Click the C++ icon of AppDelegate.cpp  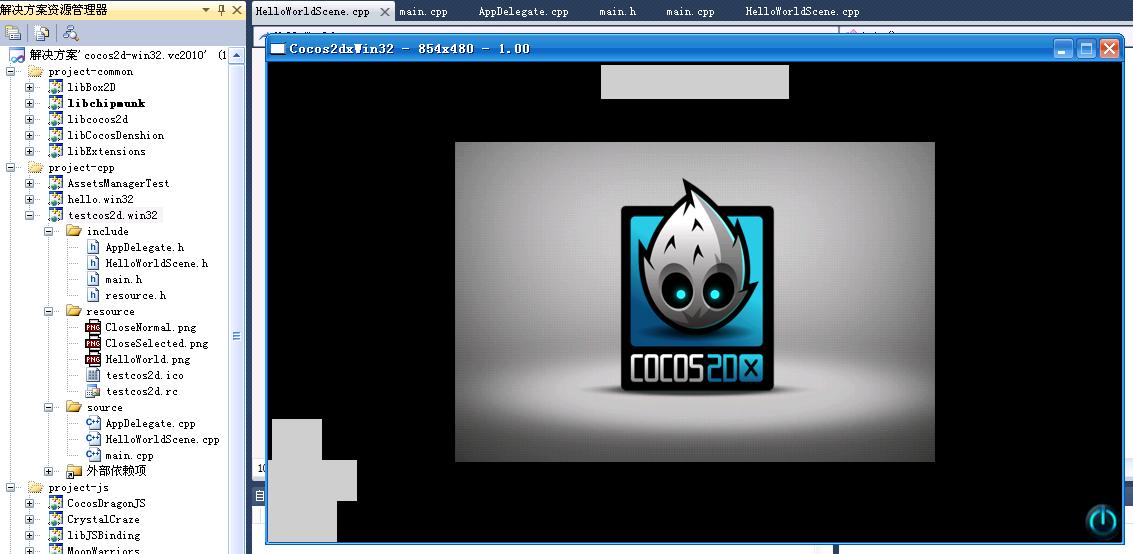pos(93,423)
